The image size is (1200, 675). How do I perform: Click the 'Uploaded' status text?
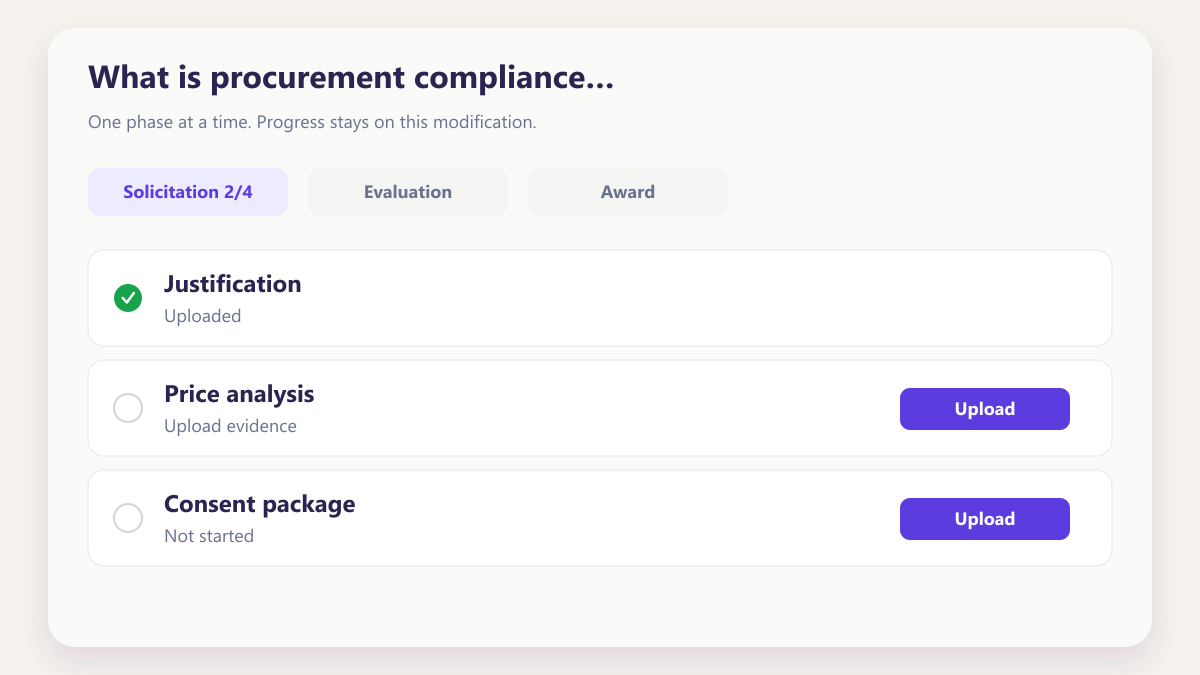point(203,316)
